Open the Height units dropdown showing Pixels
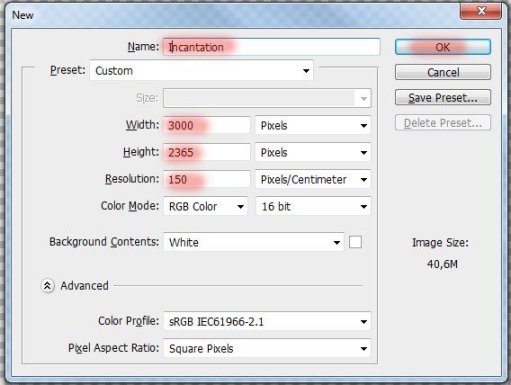 click(x=313, y=152)
